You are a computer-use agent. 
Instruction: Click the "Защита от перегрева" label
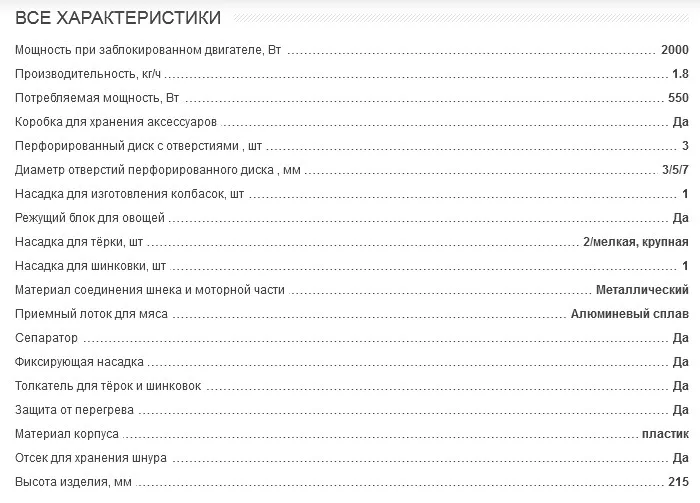click(75, 410)
